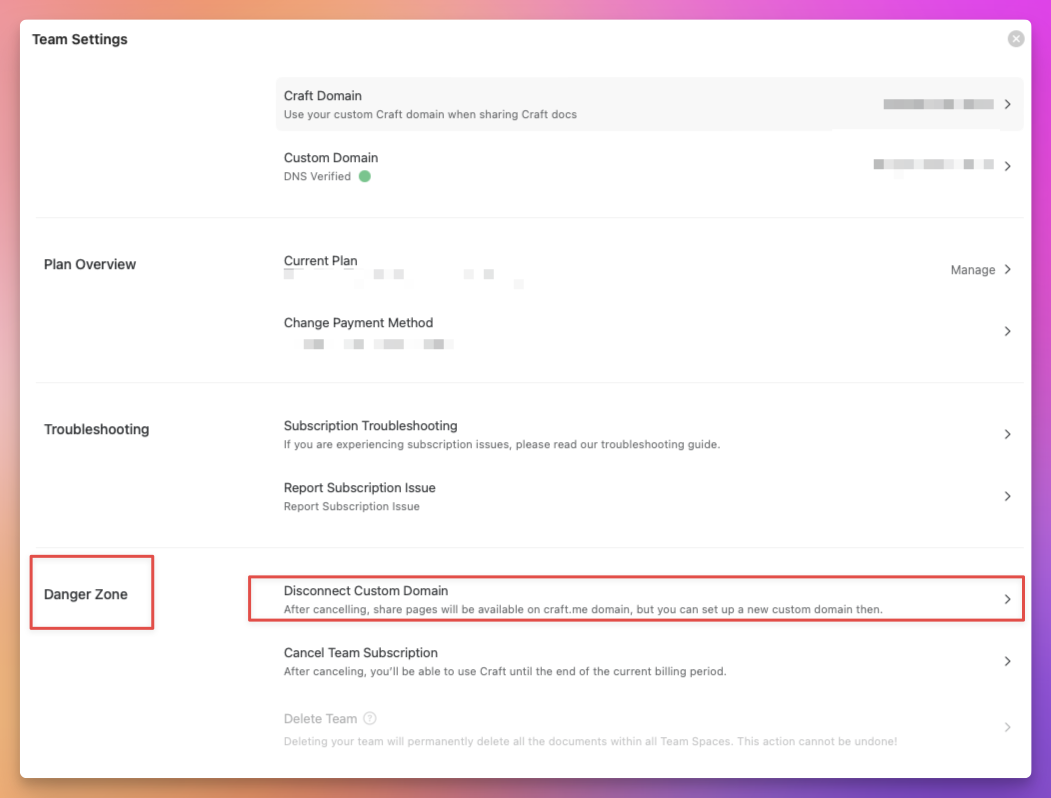The width and height of the screenshot is (1051, 798).
Task: Open the Craft Domain settings
Action: pos(322,95)
